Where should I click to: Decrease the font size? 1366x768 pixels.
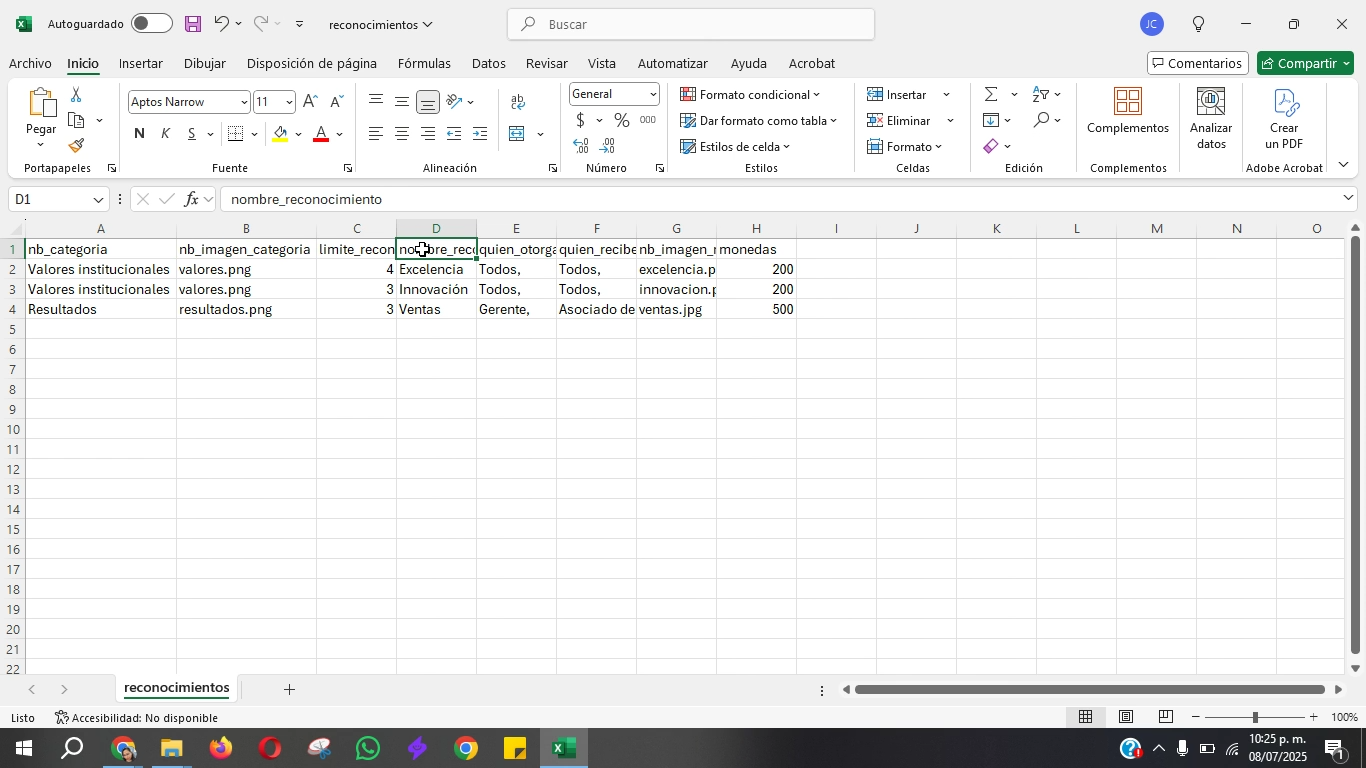click(x=336, y=102)
